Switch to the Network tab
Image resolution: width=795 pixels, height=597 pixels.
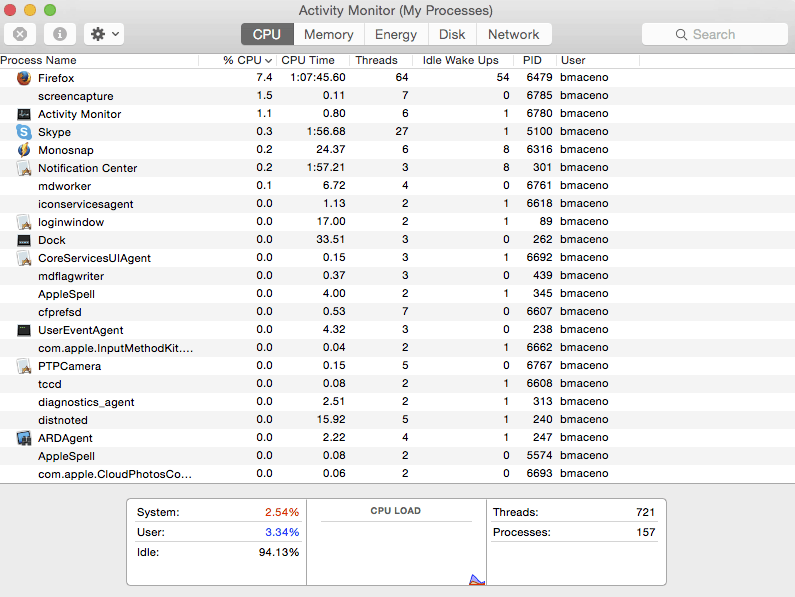(514, 34)
